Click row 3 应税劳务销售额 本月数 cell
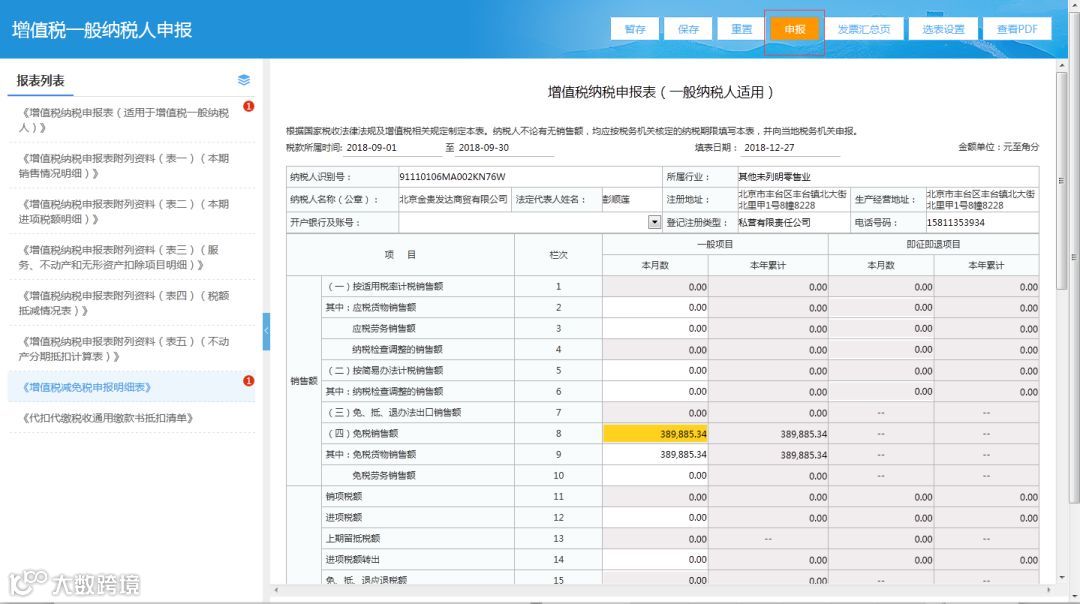This screenshot has height=604, width=1080. pos(655,329)
